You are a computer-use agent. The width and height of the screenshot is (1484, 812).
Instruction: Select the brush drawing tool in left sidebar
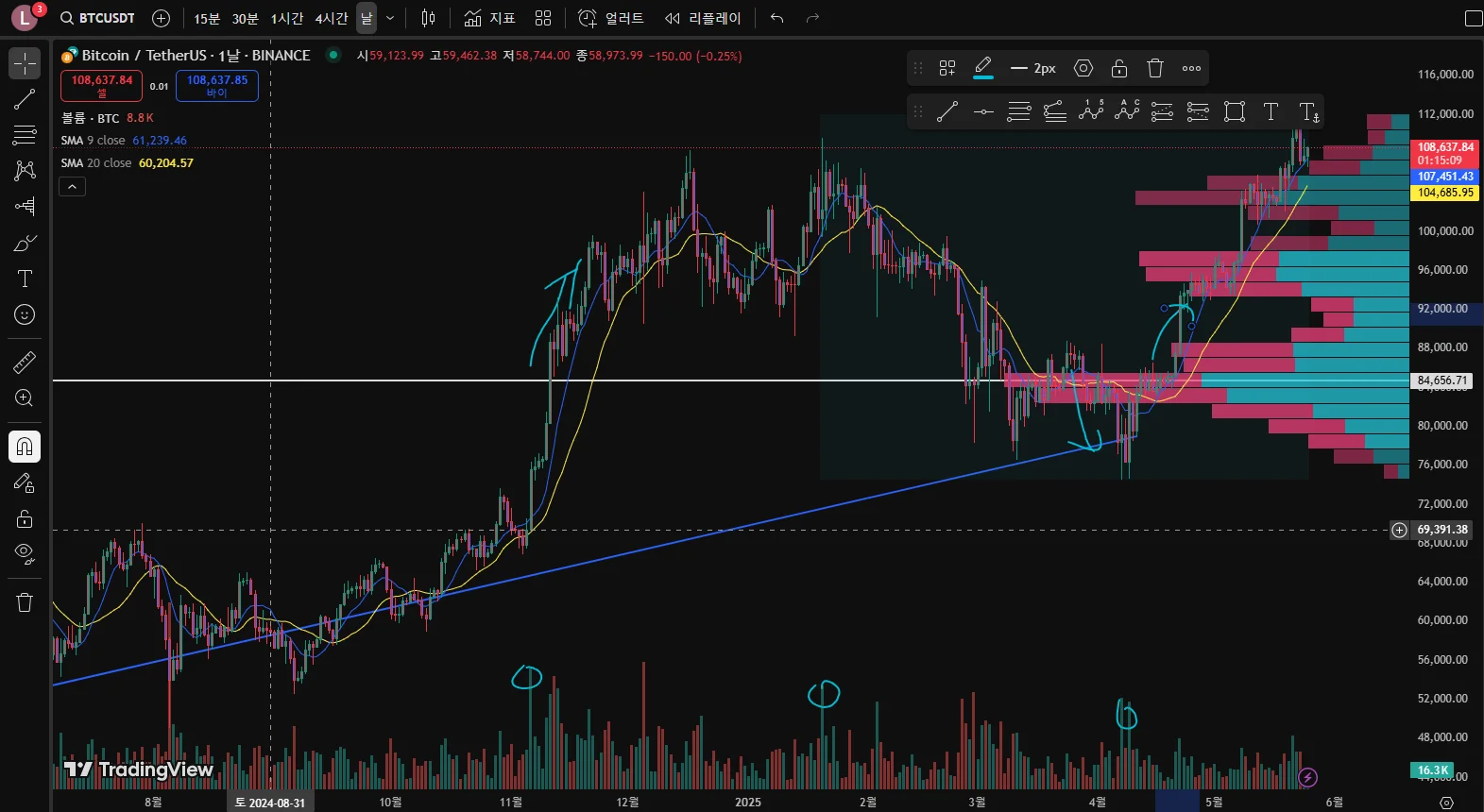25,243
